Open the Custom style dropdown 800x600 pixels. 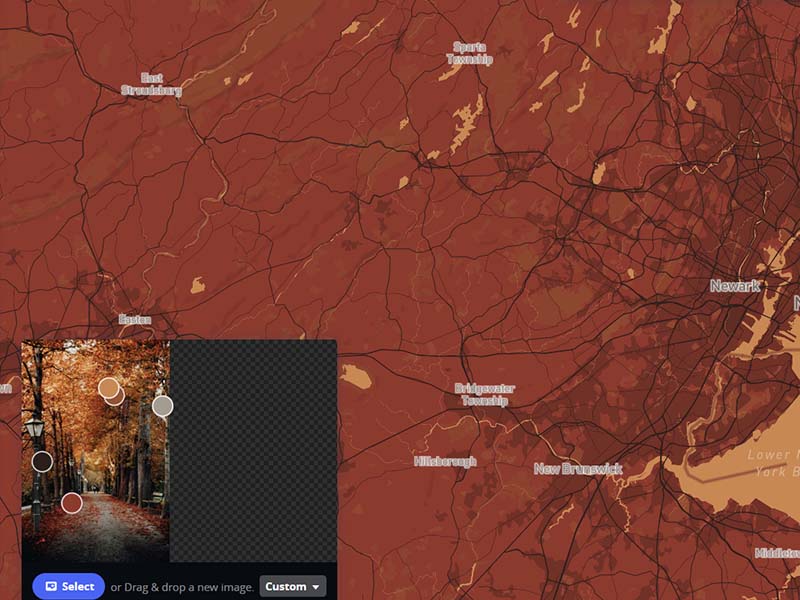[291, 587]
